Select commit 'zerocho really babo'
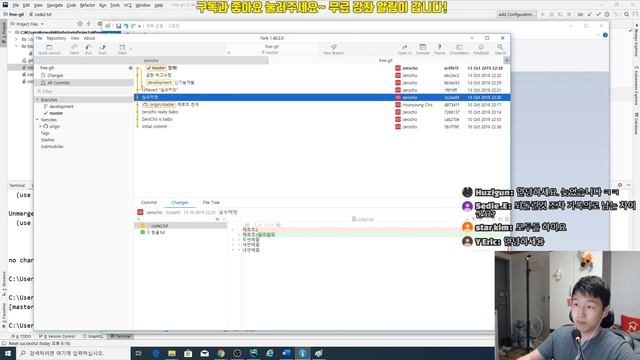 [x=322, y=112]
